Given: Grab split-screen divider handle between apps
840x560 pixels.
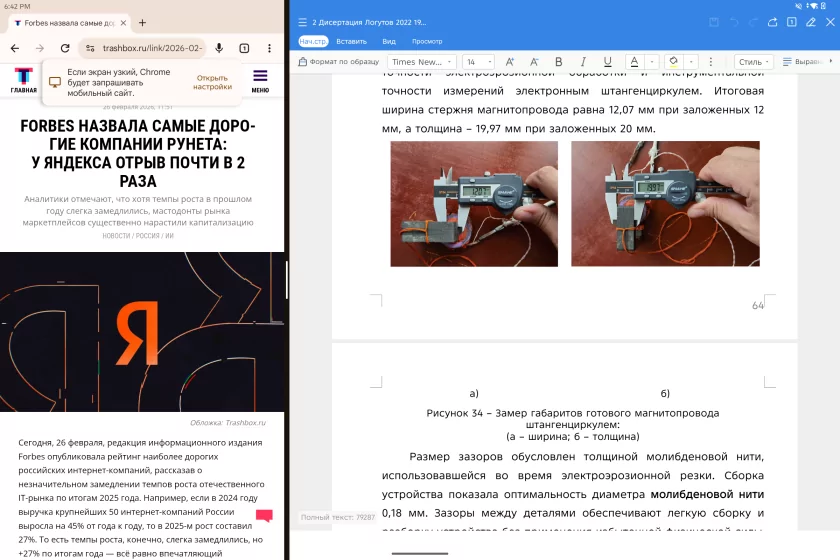Looking at the screenshot, I should 287,280.
